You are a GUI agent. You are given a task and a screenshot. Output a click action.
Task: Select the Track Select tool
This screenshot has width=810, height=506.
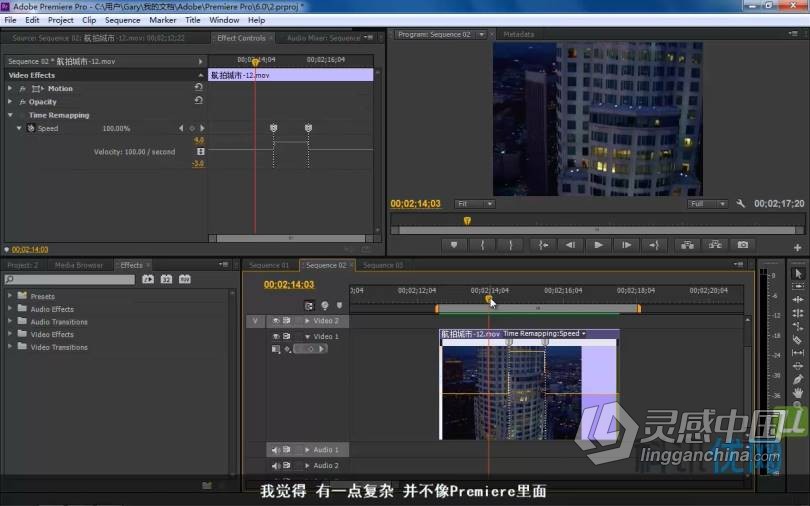click(x=798, y=286)
